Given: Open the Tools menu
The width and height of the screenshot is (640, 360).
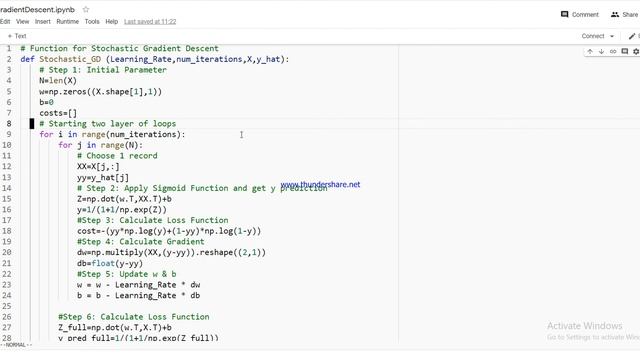Looking at the screenshot, I should point(92,22).
